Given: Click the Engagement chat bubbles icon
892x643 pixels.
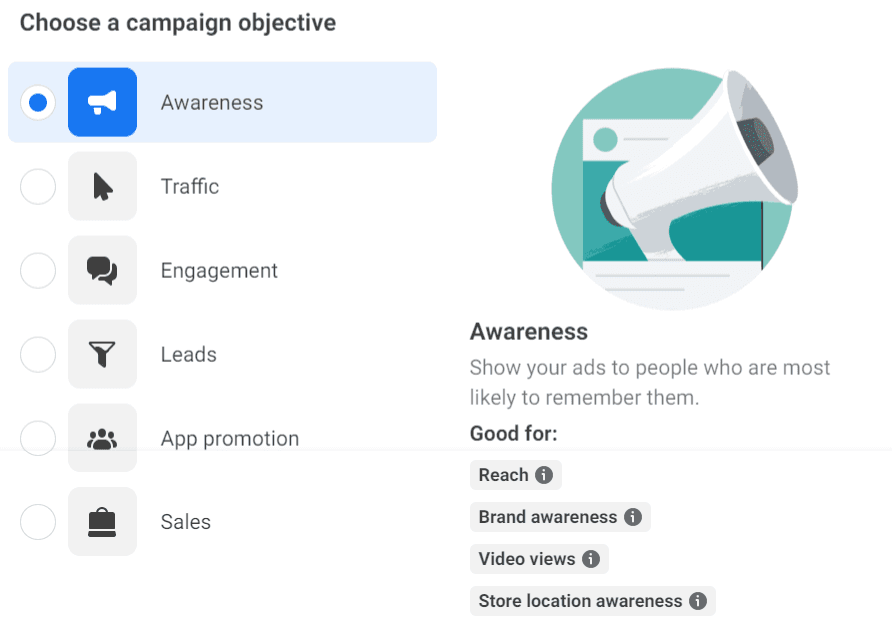Looking at the screenshot, I should coord(102,270).
